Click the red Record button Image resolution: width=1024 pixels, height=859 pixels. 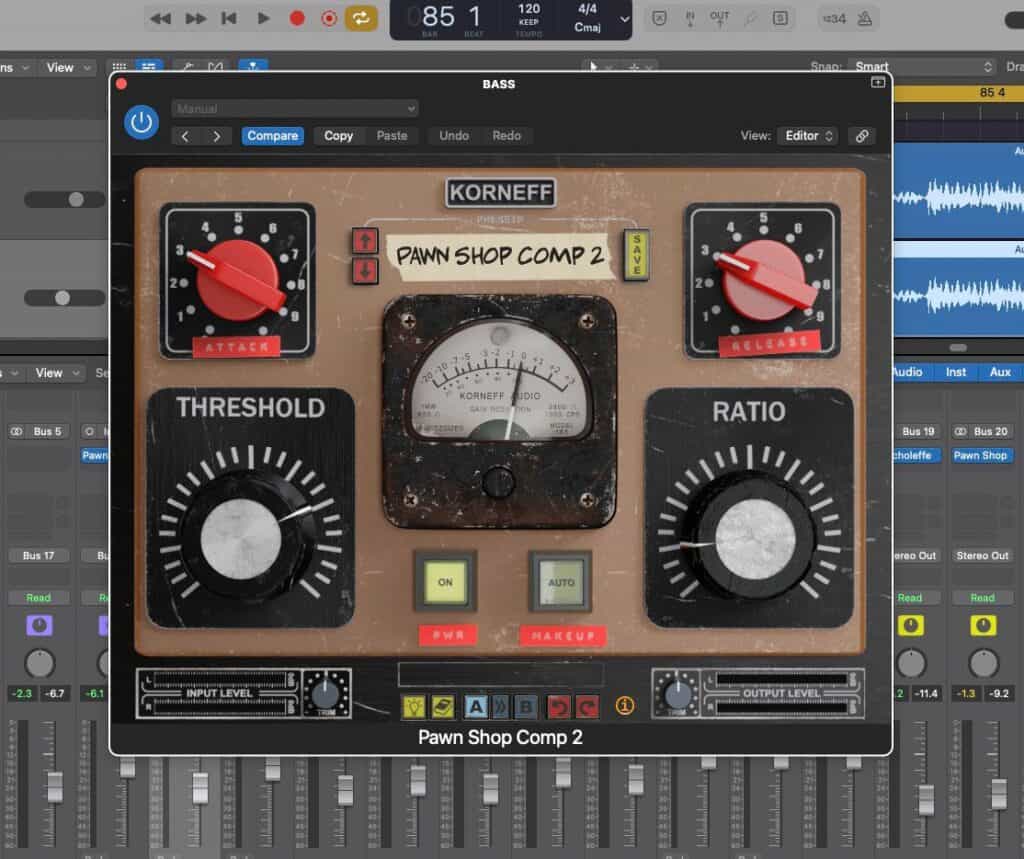(297, 18)
